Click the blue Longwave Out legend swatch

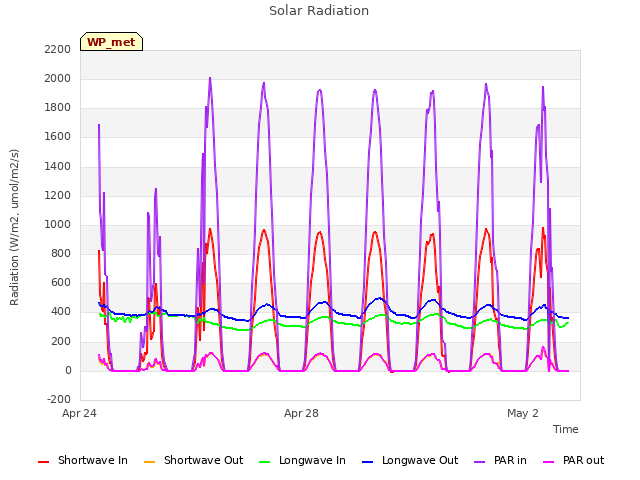click(368, 462)
